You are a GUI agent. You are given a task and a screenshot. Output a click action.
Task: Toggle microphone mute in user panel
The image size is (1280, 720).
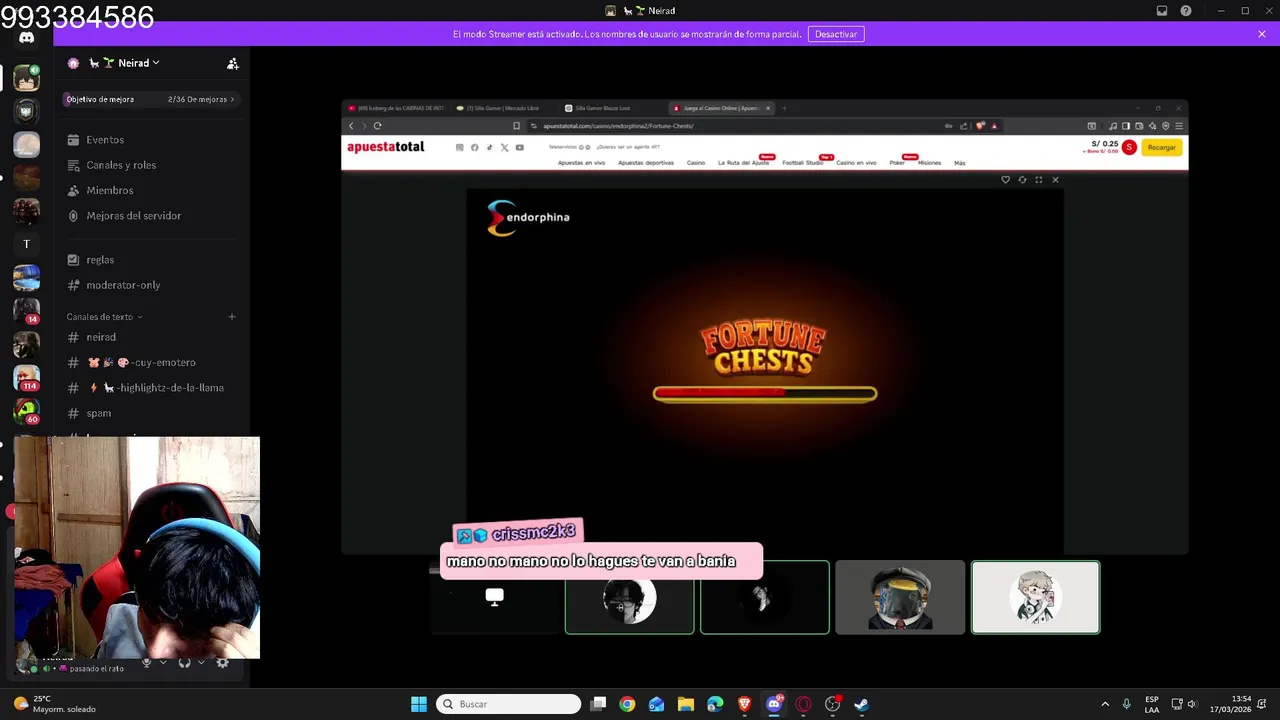point(147,662)
